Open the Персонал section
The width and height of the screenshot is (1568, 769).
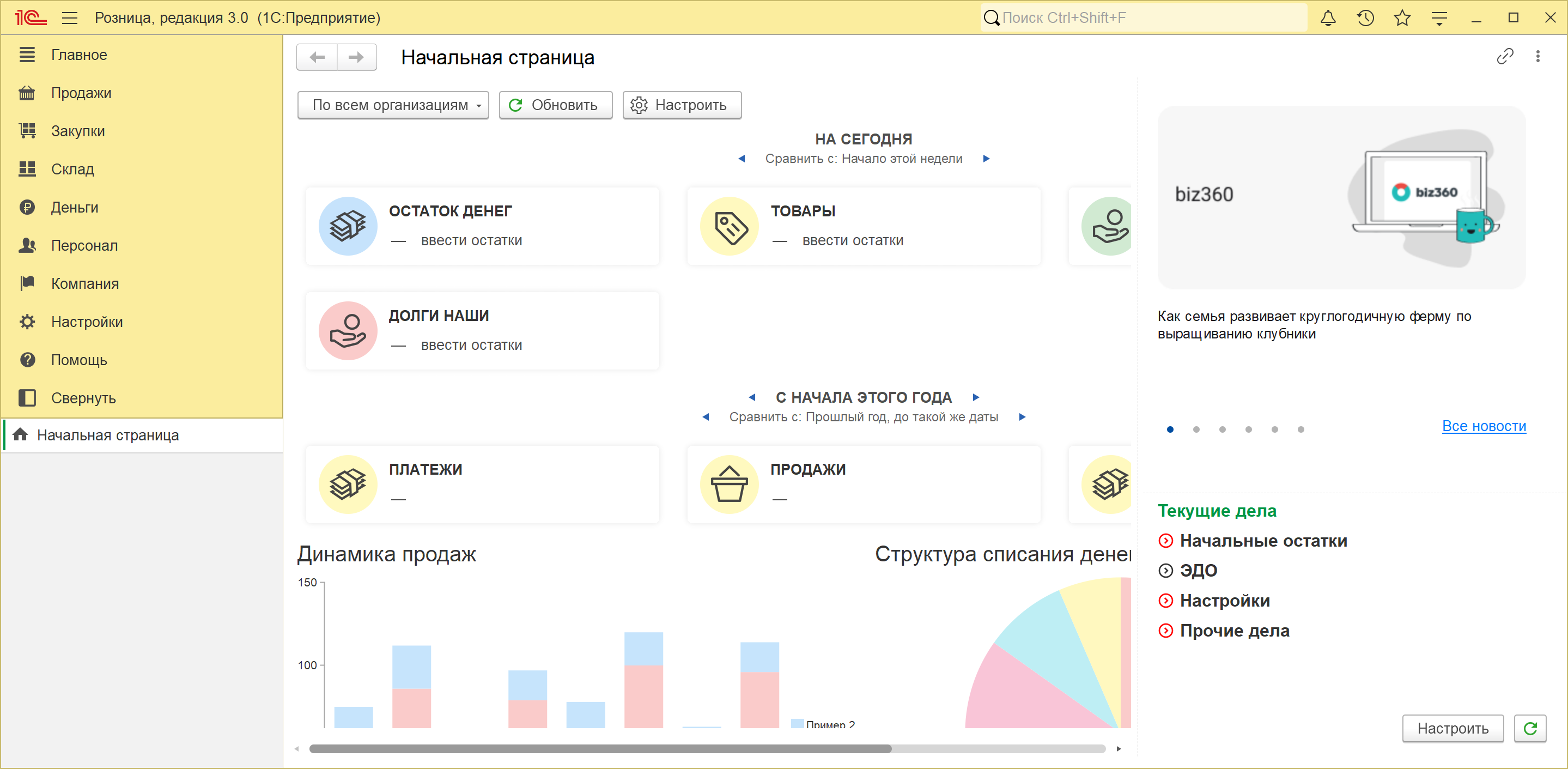pos(141,245)
